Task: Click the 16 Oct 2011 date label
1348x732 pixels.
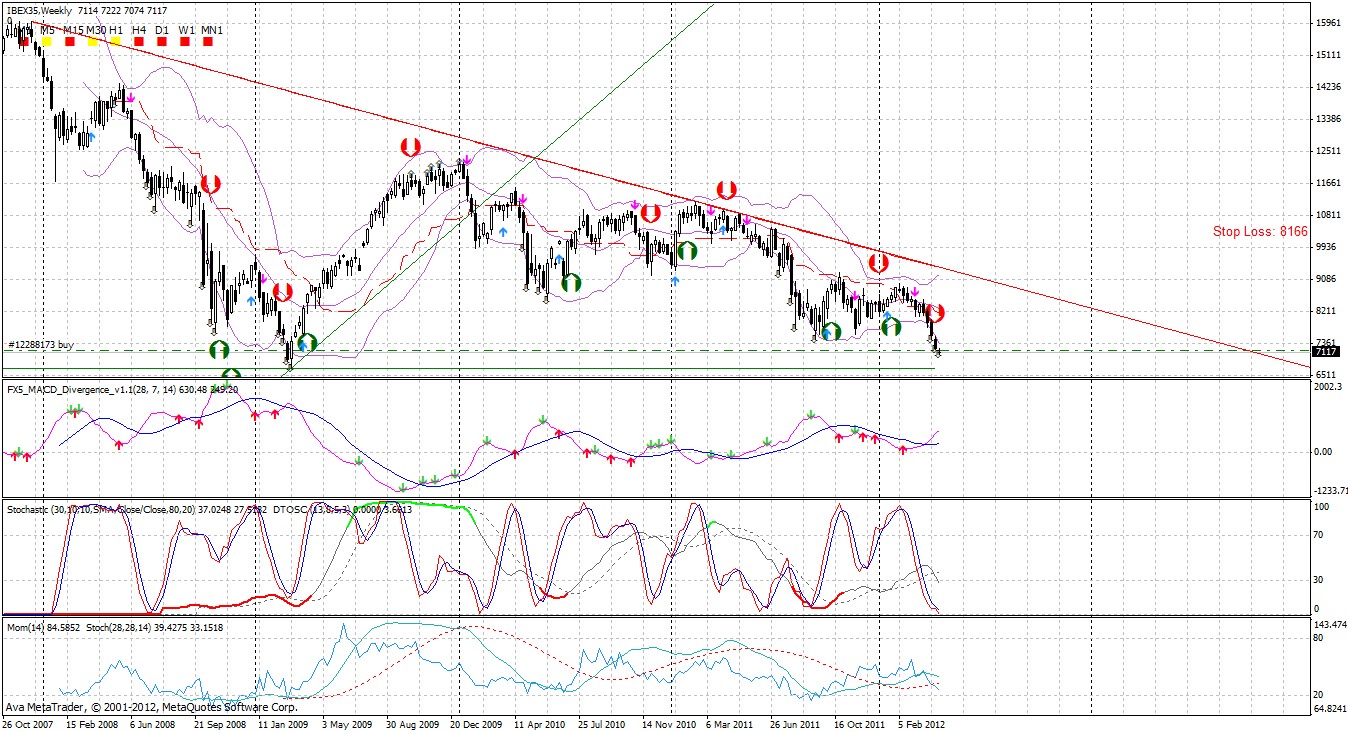Action: [860, 723]
